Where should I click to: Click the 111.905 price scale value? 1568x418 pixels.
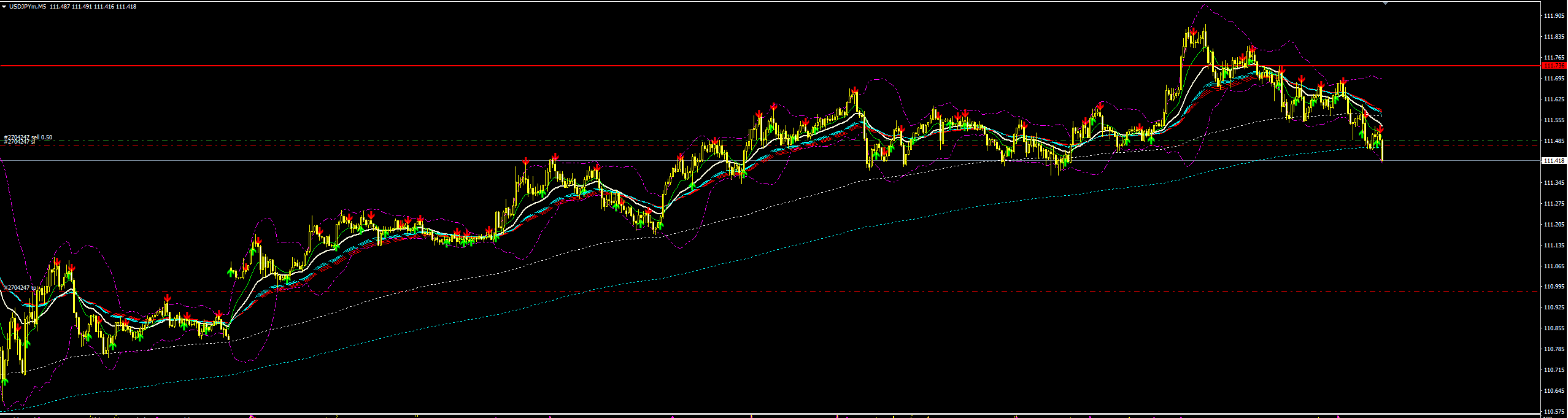1553,16
